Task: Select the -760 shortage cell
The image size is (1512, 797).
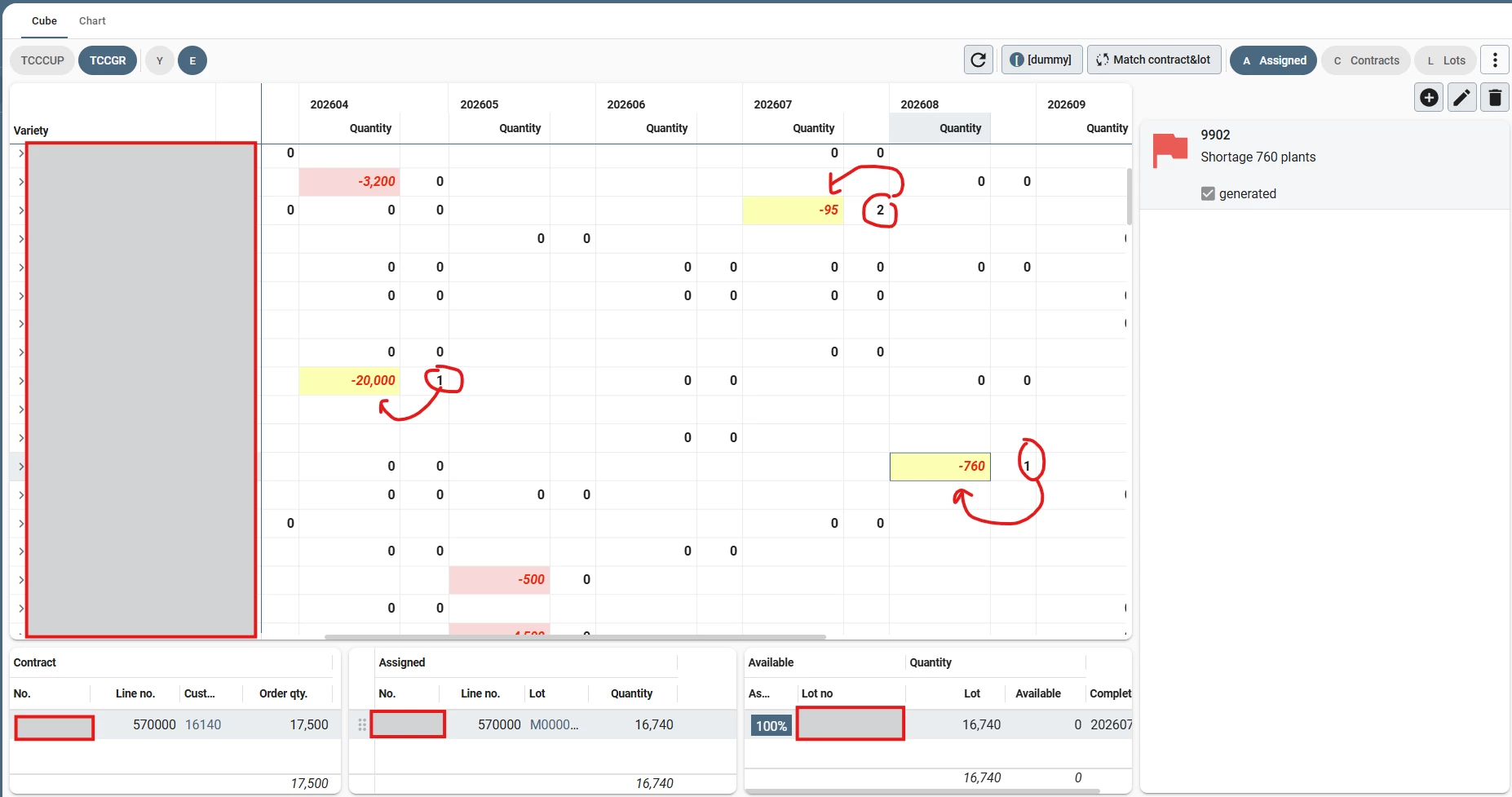Action: 939,466
